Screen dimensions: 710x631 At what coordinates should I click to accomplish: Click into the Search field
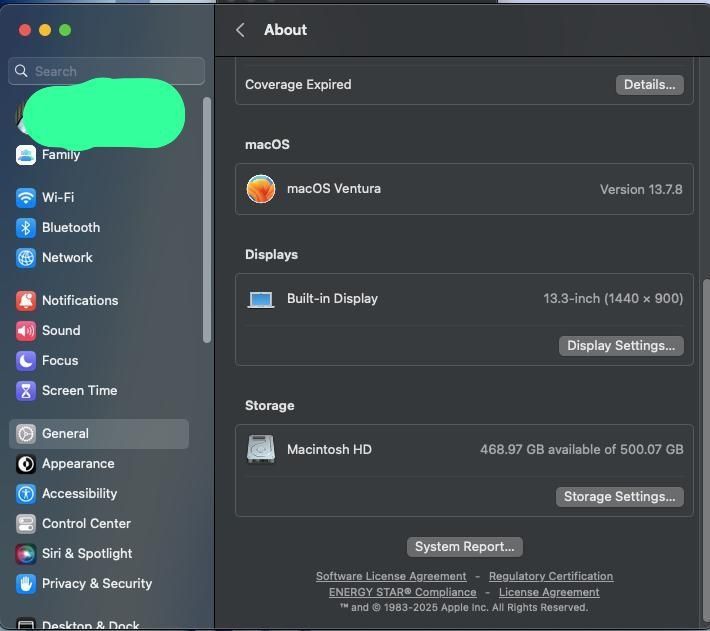pyautogui.click(x=106, y=71)
